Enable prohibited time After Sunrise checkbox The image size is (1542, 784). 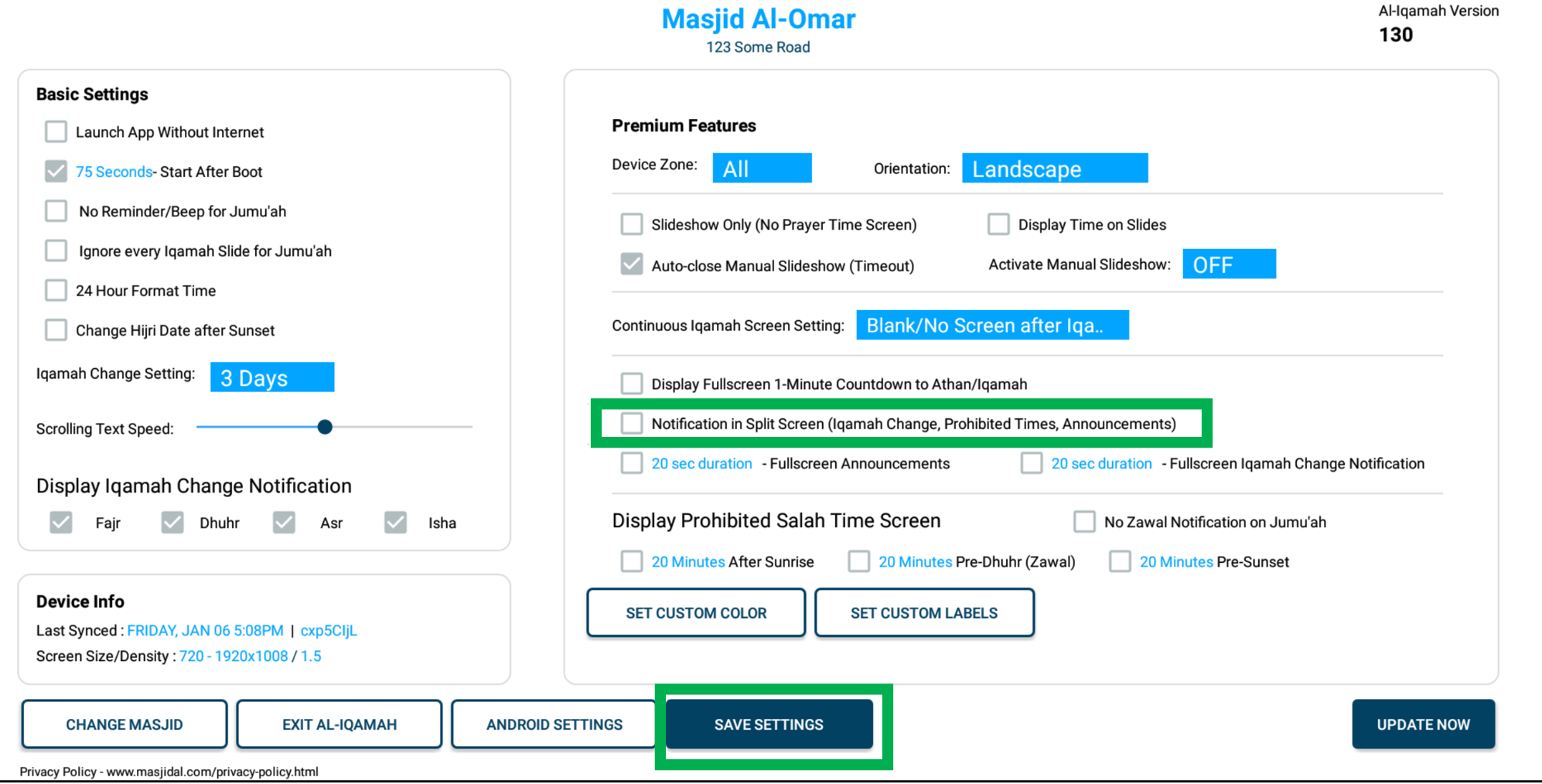pyautogui.click(x=632, y=561)
